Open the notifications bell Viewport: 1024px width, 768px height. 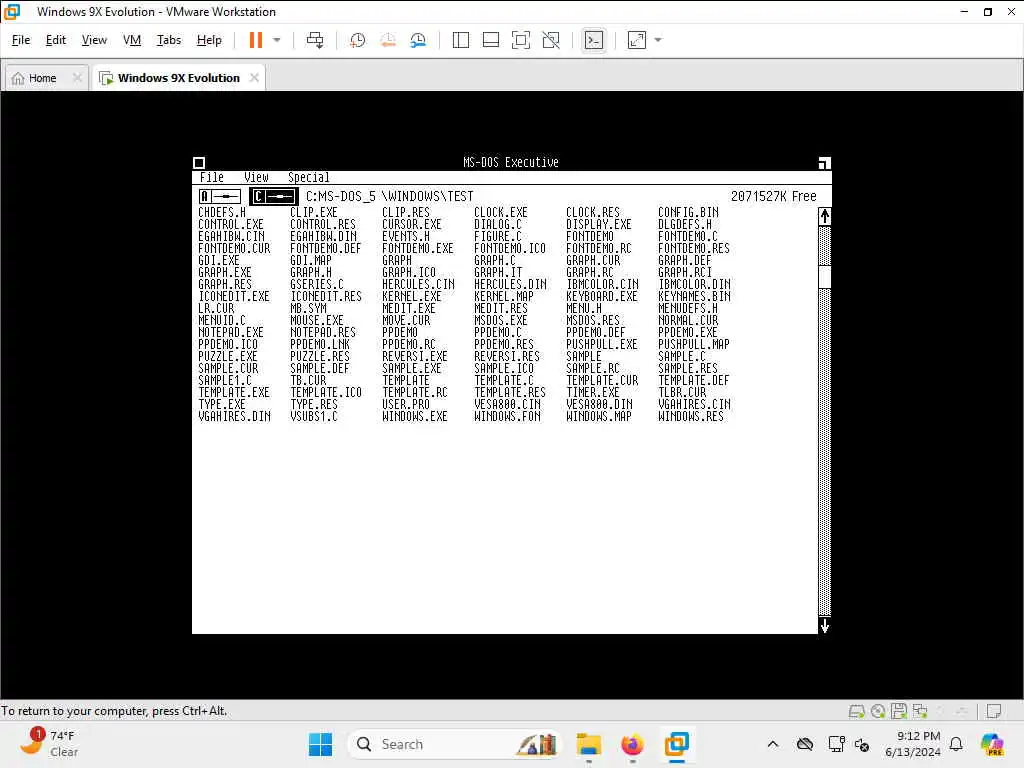(x=956, y=744)
